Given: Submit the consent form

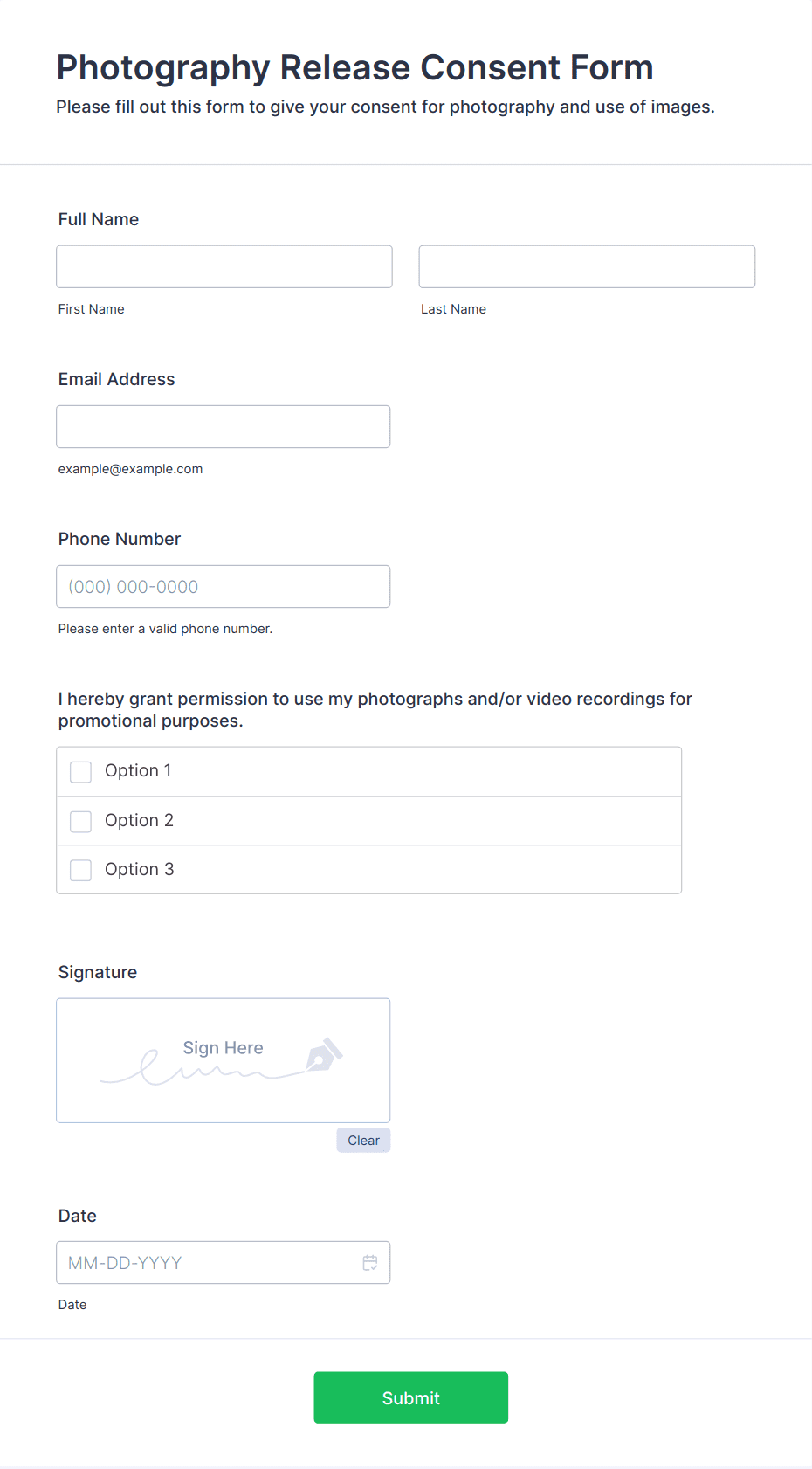Looking at the screenshot, I should click(x=411, y=1397).
